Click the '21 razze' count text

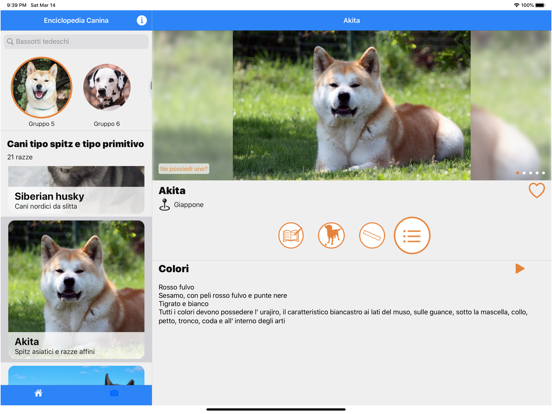[20, 157]
